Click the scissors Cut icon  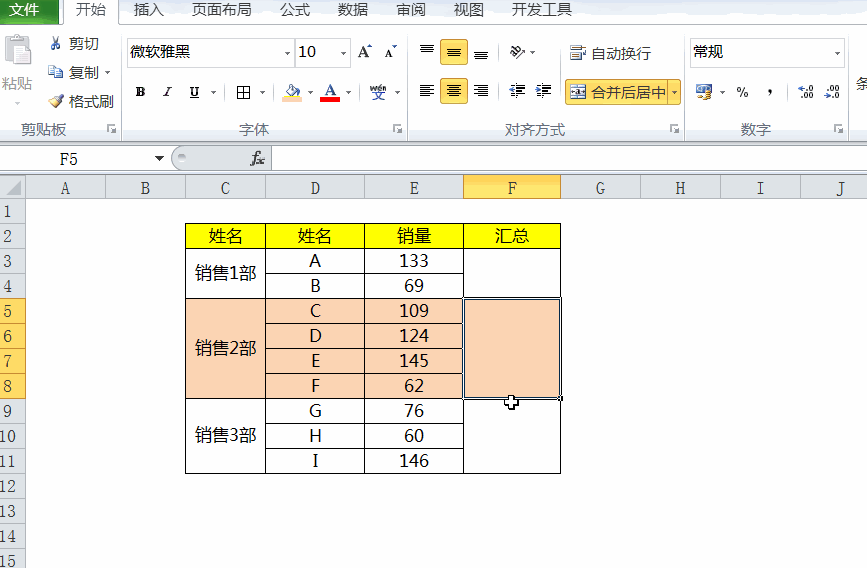pyautogui.click(x=55, y=43)
